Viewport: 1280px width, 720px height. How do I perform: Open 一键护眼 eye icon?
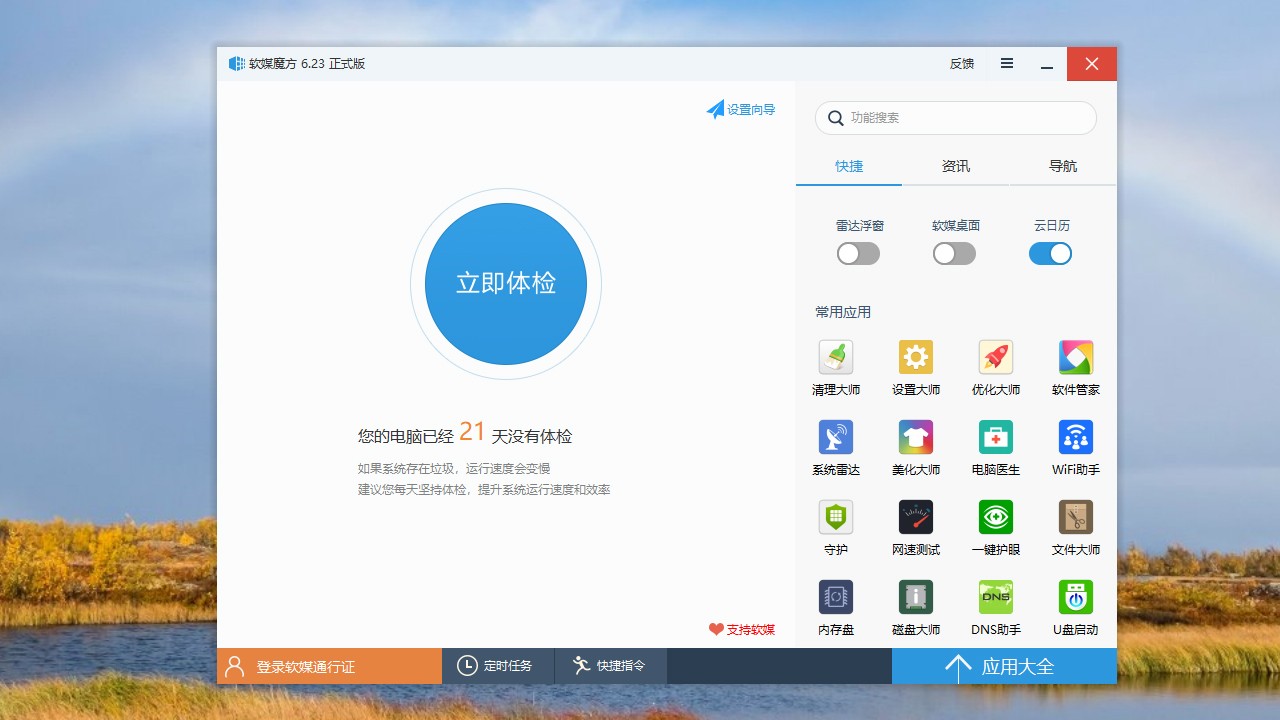point(996,517)
